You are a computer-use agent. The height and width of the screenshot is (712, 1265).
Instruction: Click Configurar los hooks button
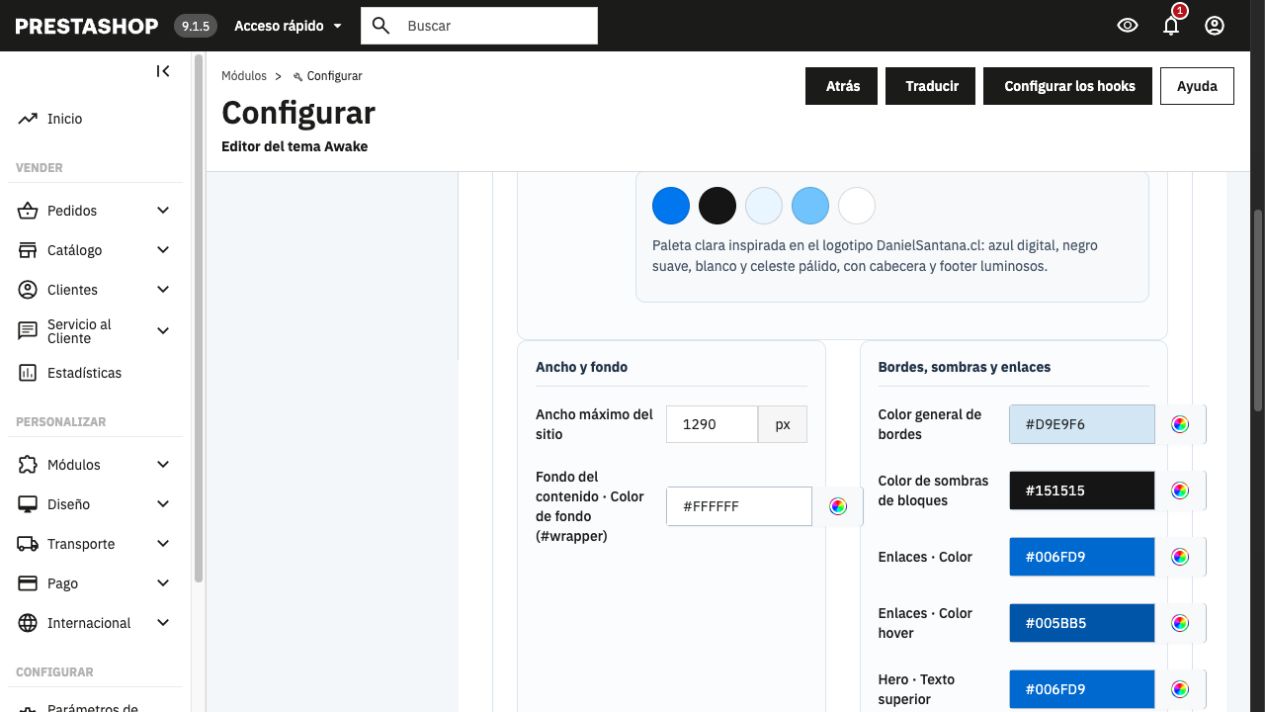pyautogui.click(x=1069, y=86)
